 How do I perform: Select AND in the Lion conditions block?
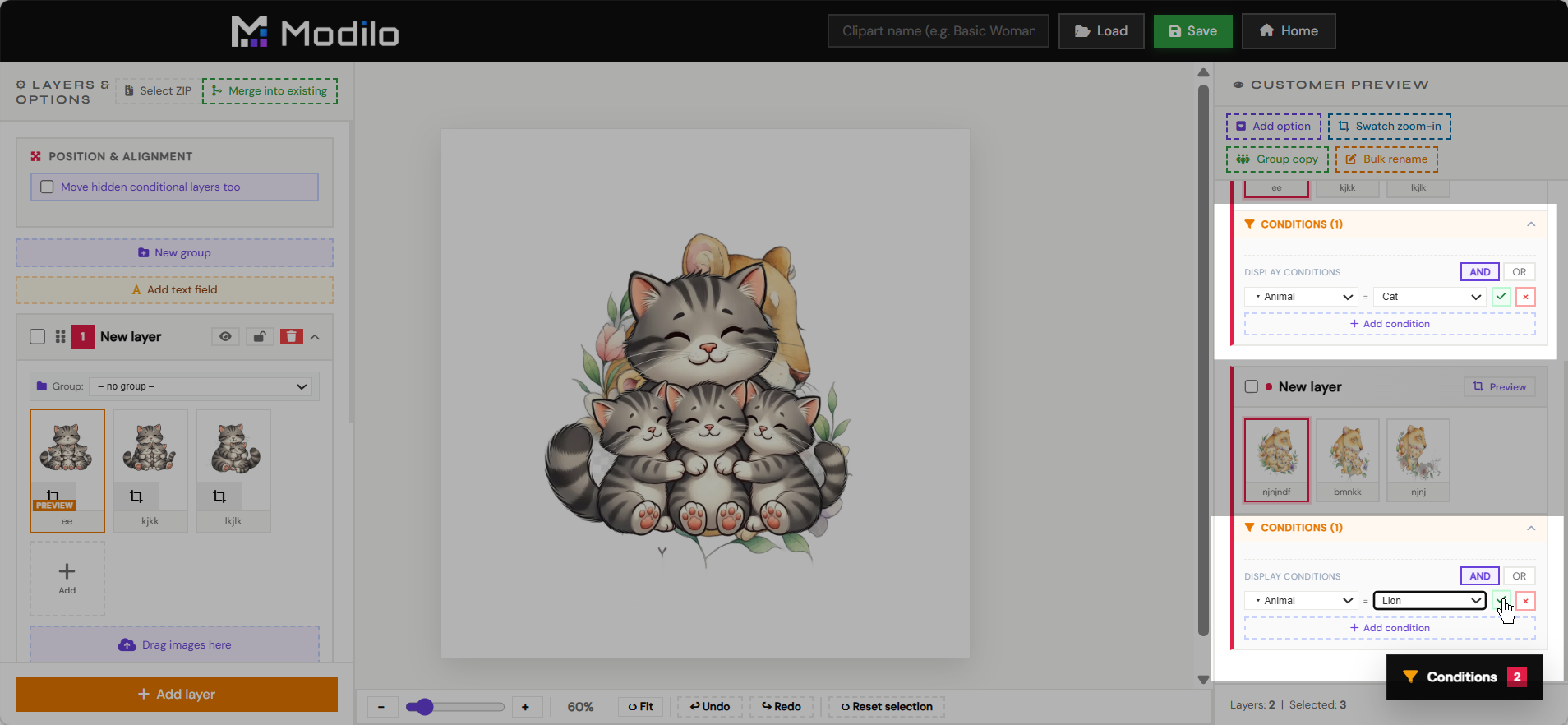pos(1480,576)
